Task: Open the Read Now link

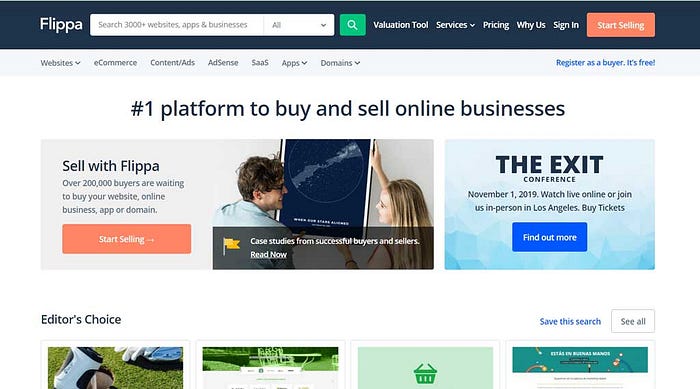Action: tap(268, 255)
